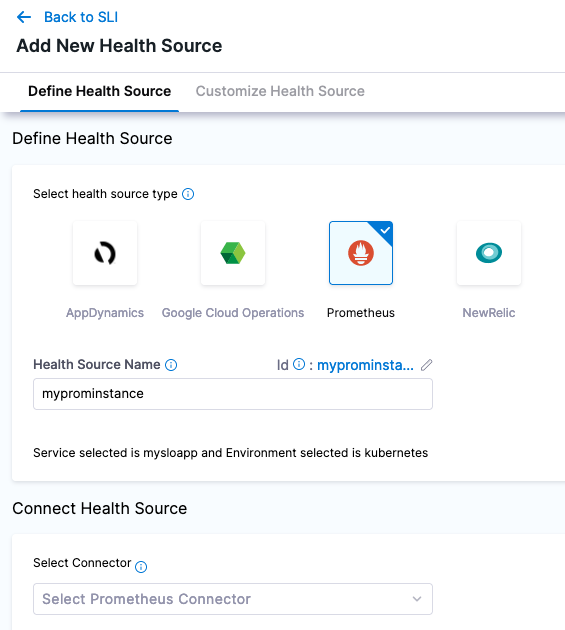
Task: Click the myprominsta... Id link text
Action: click(x=365, y=365)
